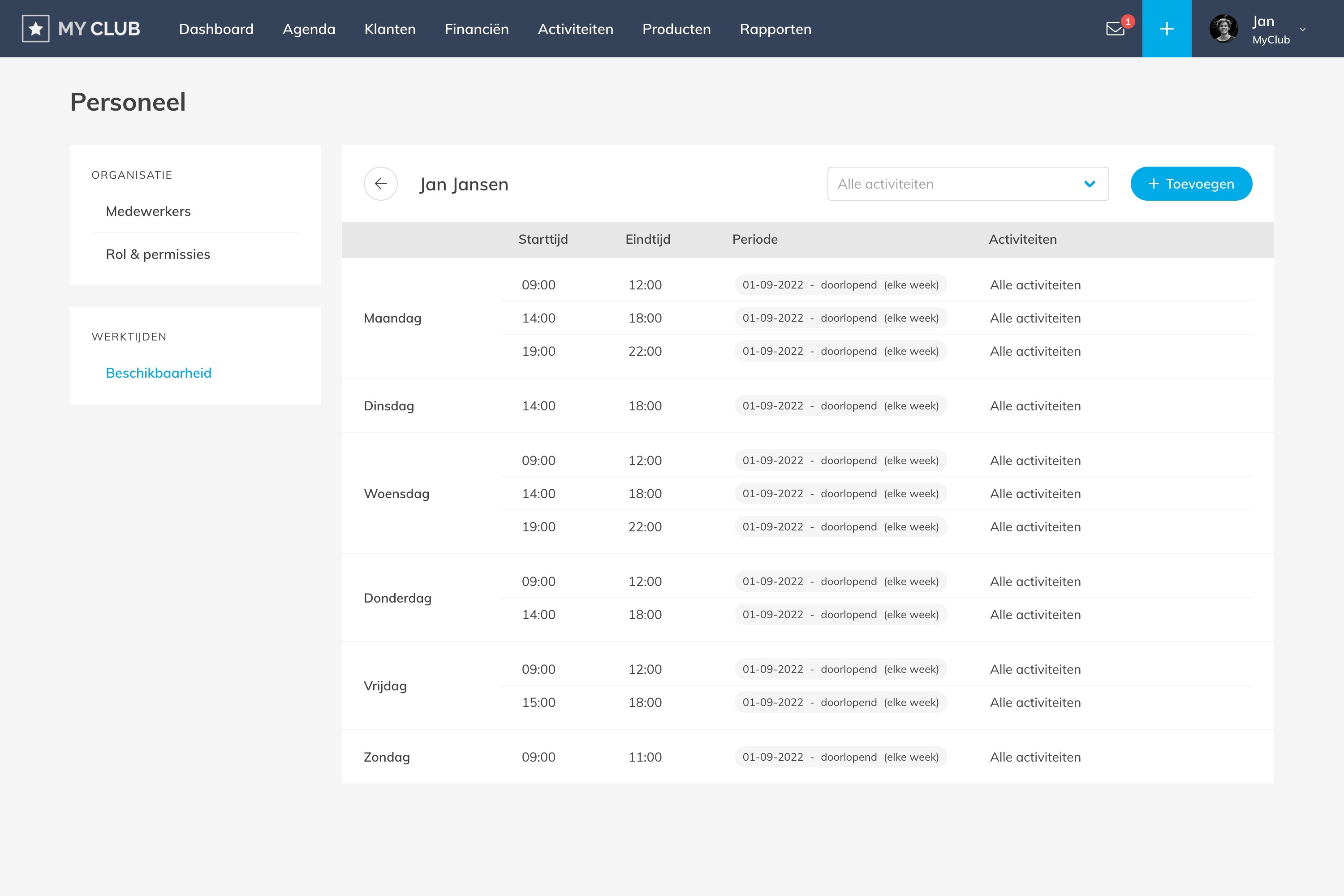Click the MY CLUB star logo

click(36, 29)
